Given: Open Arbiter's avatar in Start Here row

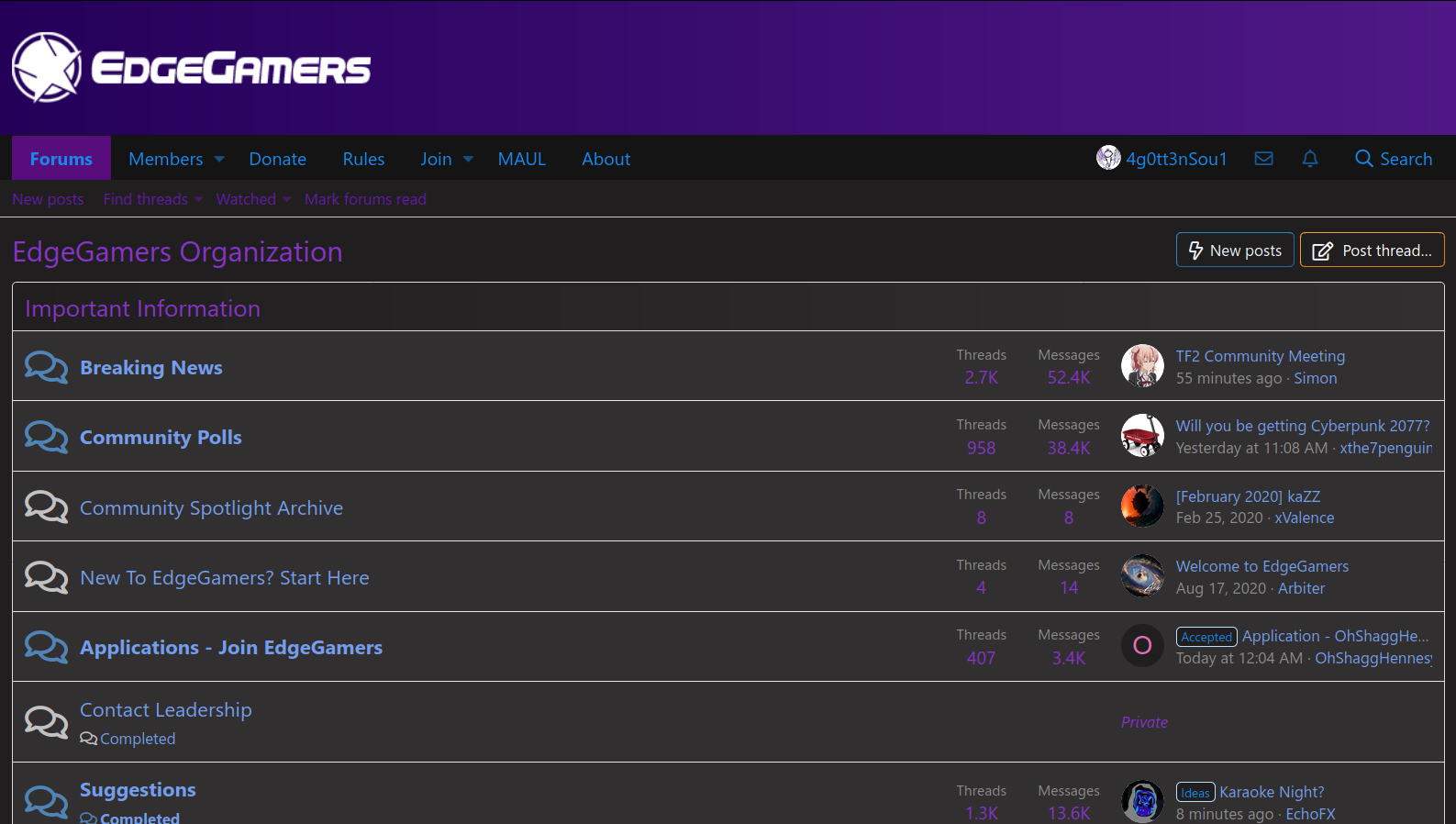Looking at the screenshot, I should (x=1142, y=576).
